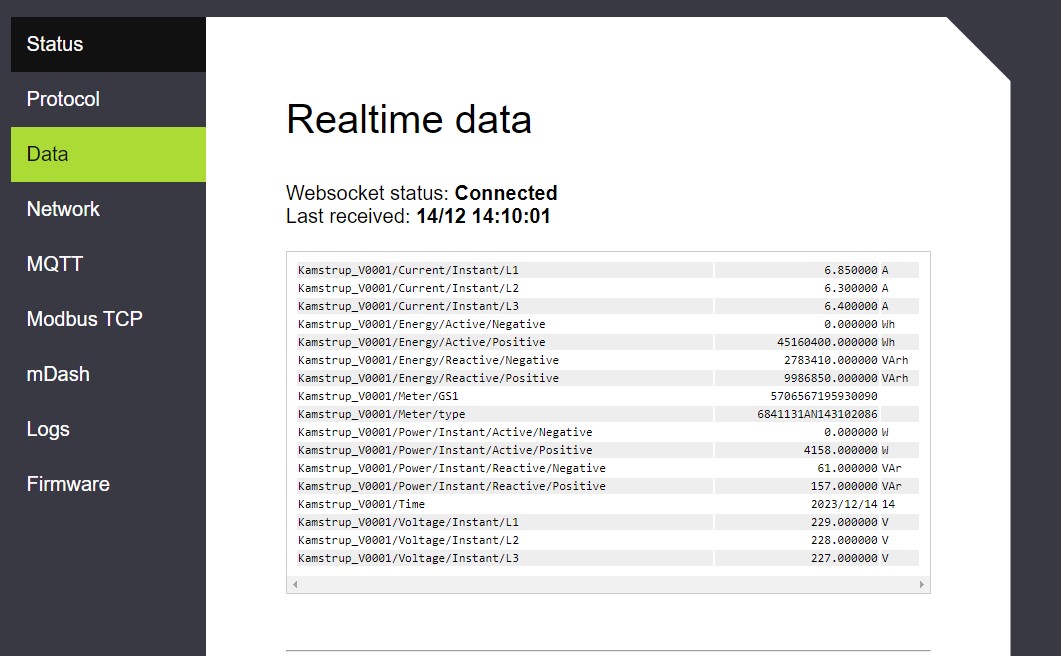
Task: Open the Protocol menu item
Action: click(108, 99)
